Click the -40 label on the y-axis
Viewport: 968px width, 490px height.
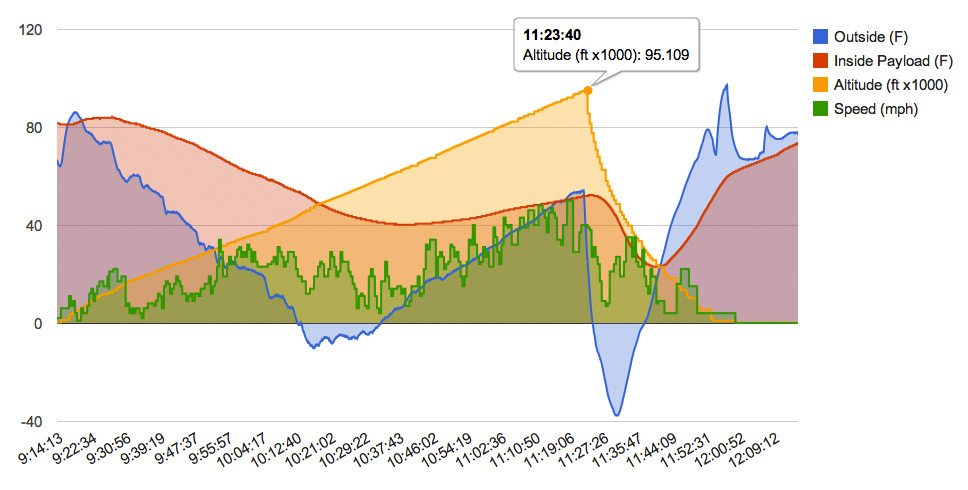pos(31,421)
